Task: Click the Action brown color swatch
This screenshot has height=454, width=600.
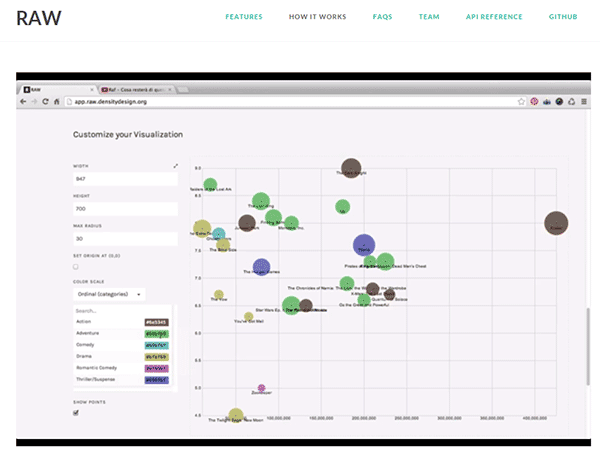Action: [157, 322]
